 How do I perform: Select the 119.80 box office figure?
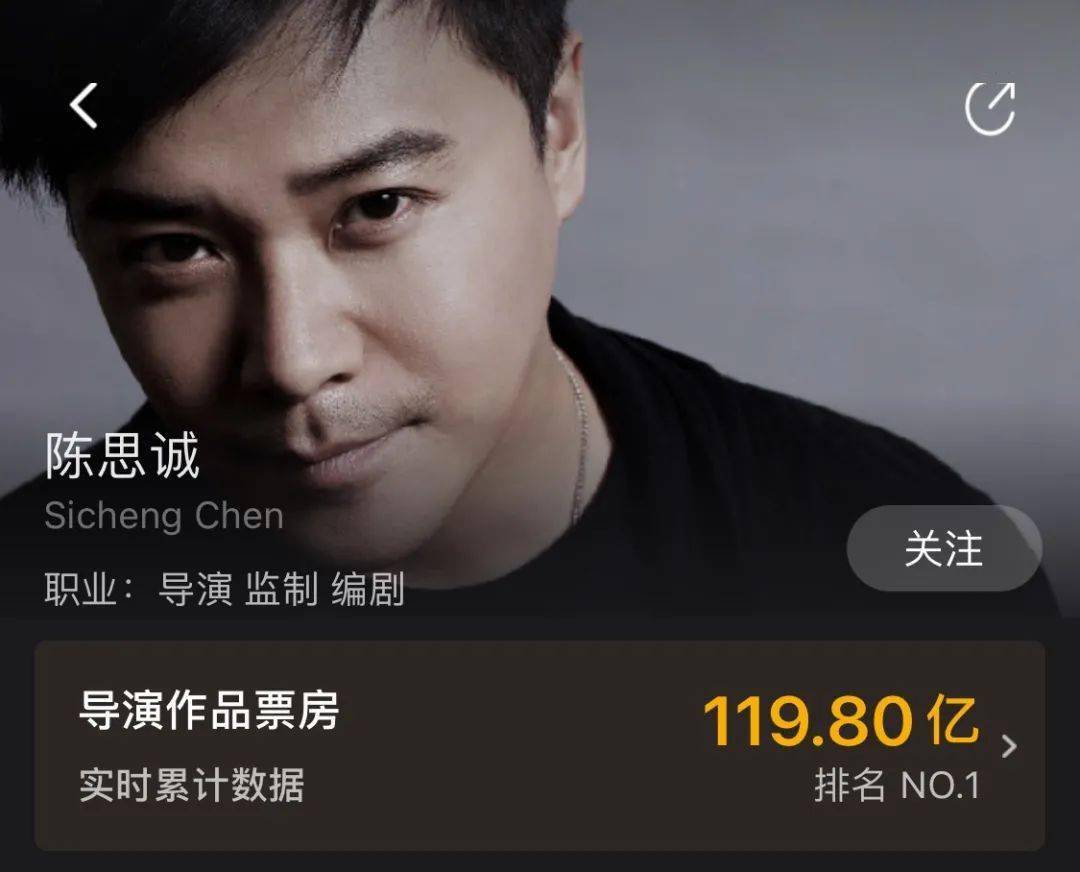coord(808,720)
